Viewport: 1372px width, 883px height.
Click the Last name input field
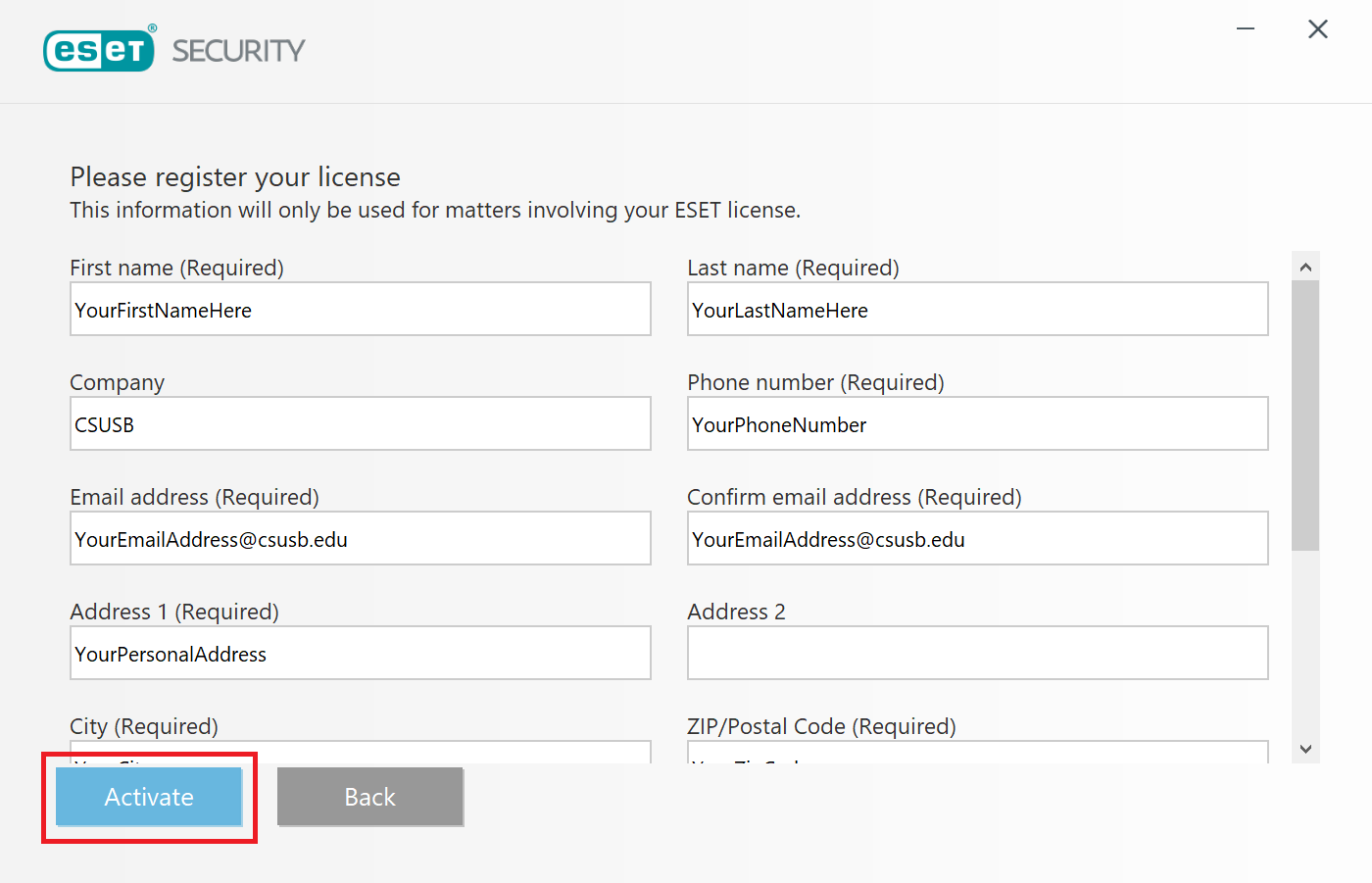tap(978, 309)
